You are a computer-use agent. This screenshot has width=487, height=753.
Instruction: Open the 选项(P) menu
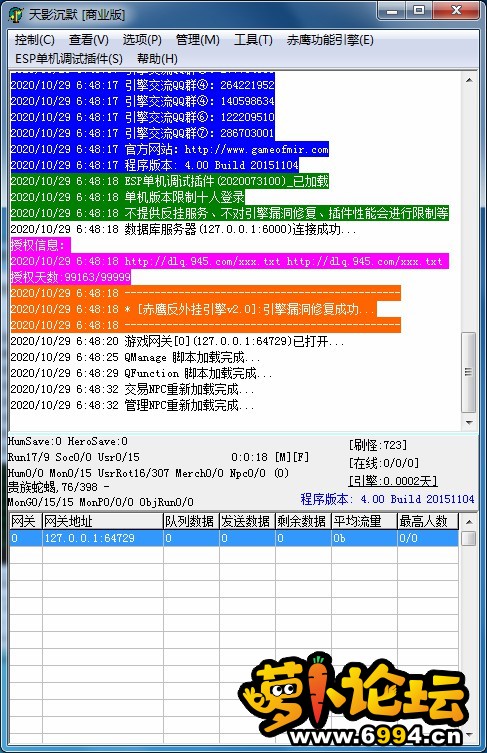click(142, 40)
